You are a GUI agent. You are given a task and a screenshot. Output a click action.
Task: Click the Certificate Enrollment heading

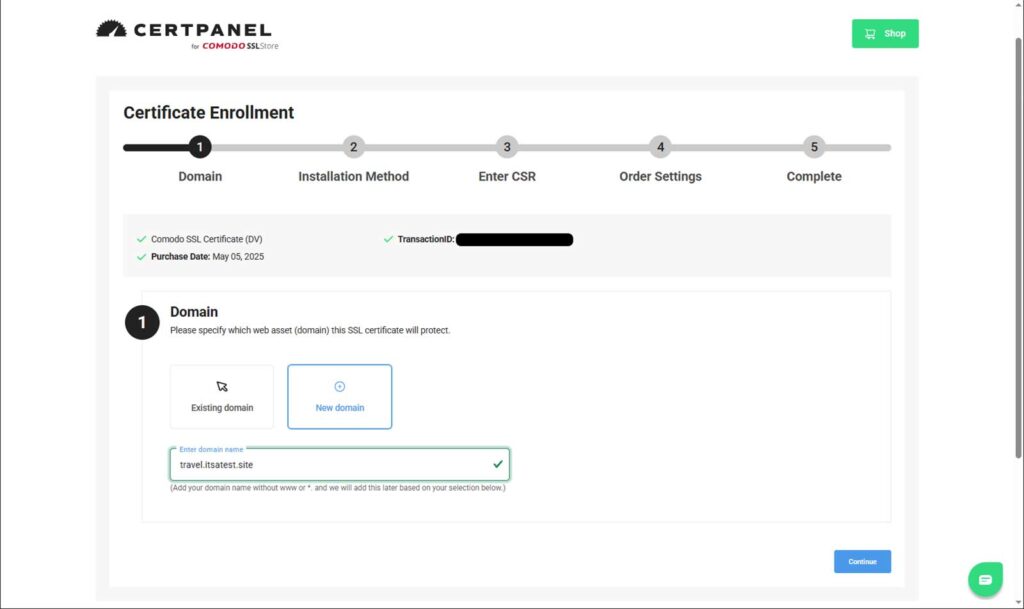(x=208, y=112)
